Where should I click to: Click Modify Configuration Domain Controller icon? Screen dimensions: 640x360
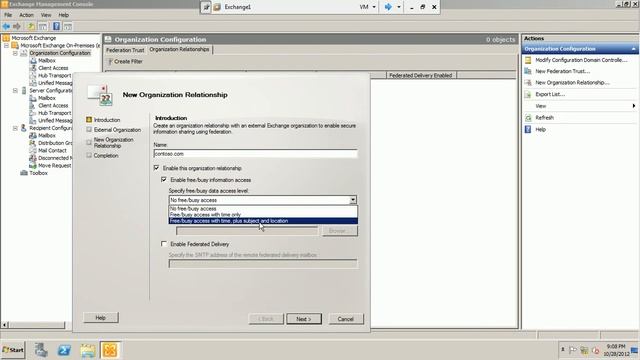pos(528,60)
